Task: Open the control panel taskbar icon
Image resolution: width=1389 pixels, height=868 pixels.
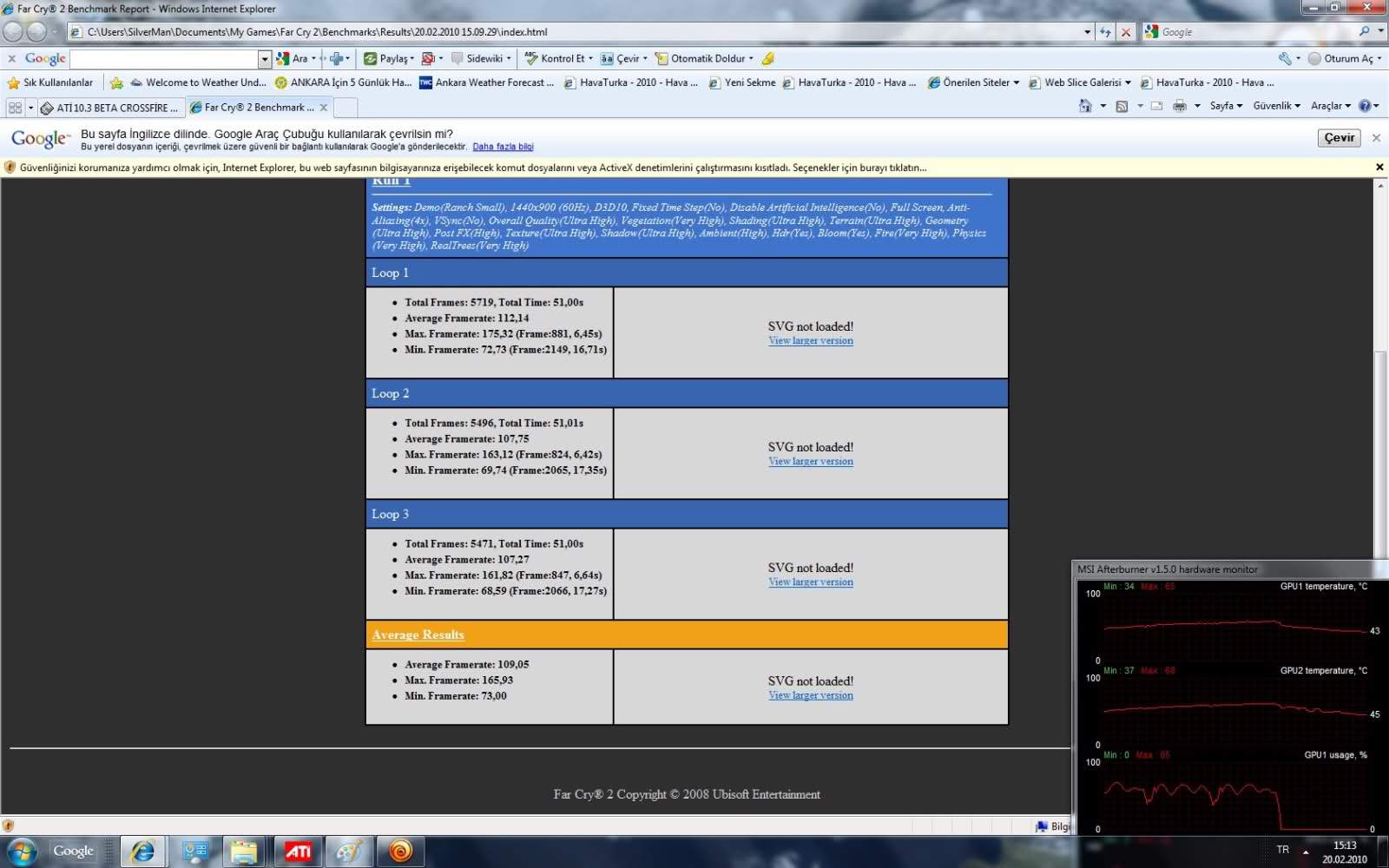Action: point(194,852)
